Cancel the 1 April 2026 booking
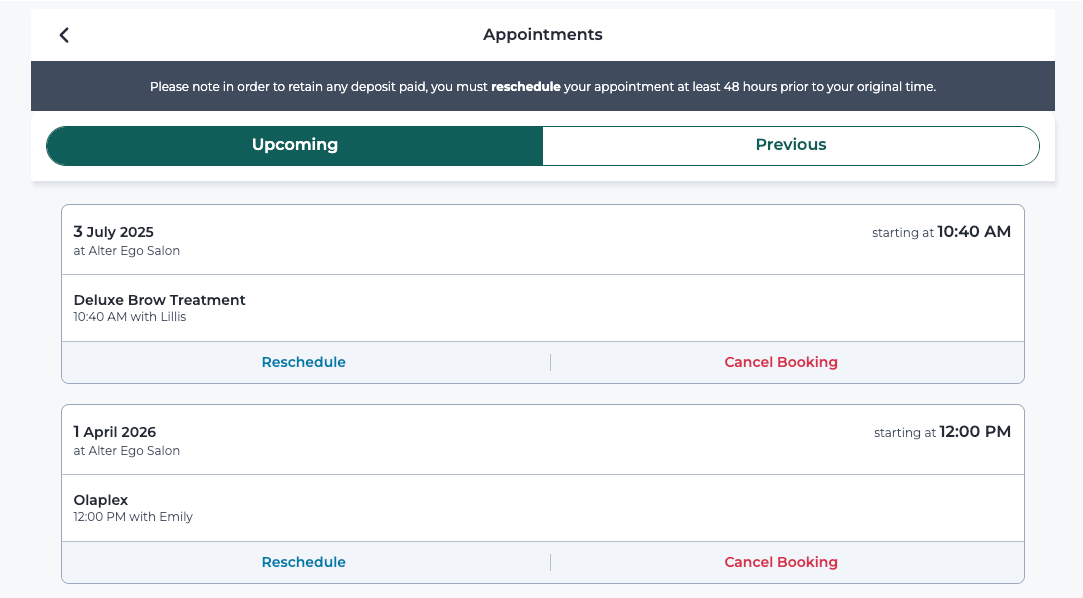Screen dimensions: 1083x598 click(x=780, y=562)
